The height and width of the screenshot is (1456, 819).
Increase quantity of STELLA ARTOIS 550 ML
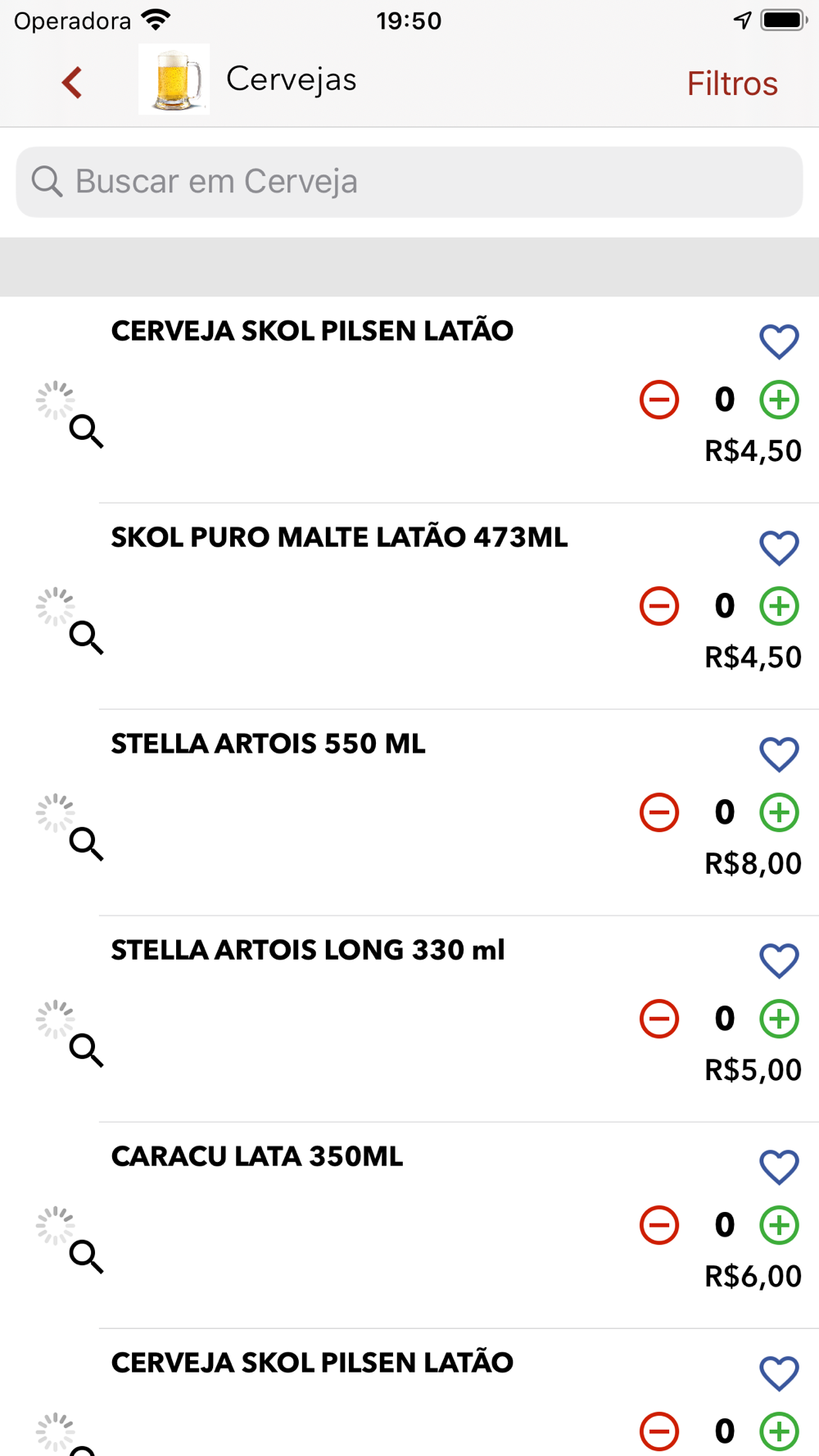pyautogui.click(x=779, y=812)
